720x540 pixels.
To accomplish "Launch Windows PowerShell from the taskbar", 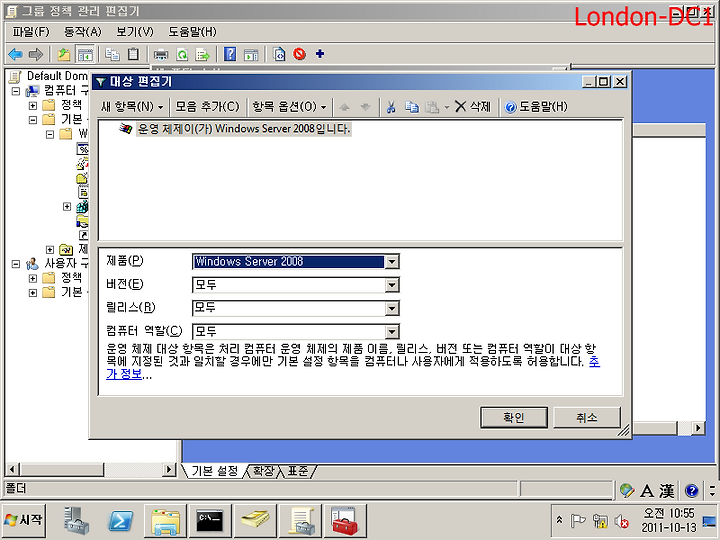I will [120, 521].
